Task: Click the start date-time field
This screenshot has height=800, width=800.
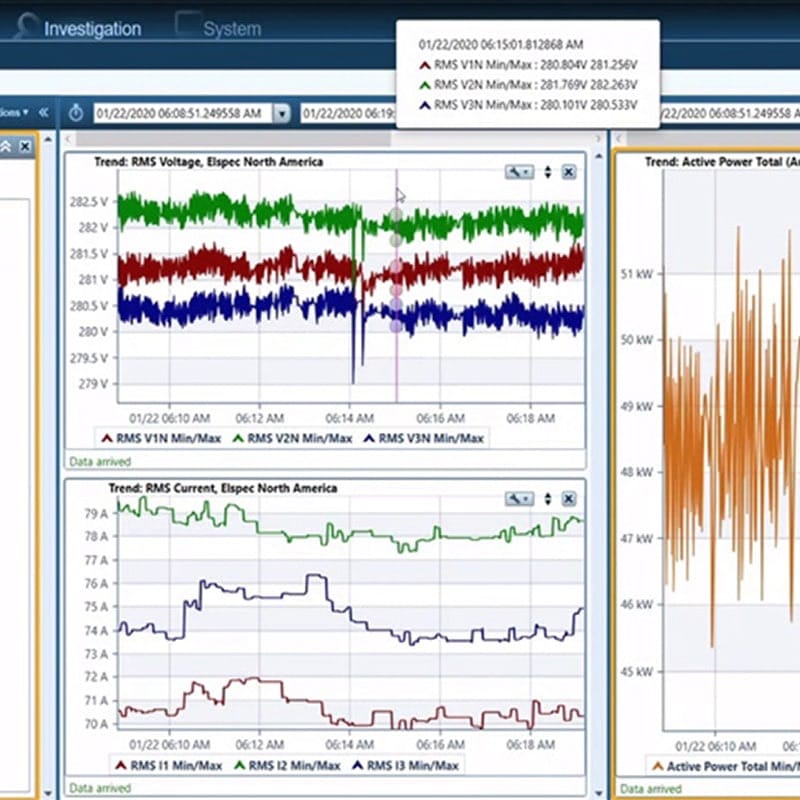Action: coord(180,114)
